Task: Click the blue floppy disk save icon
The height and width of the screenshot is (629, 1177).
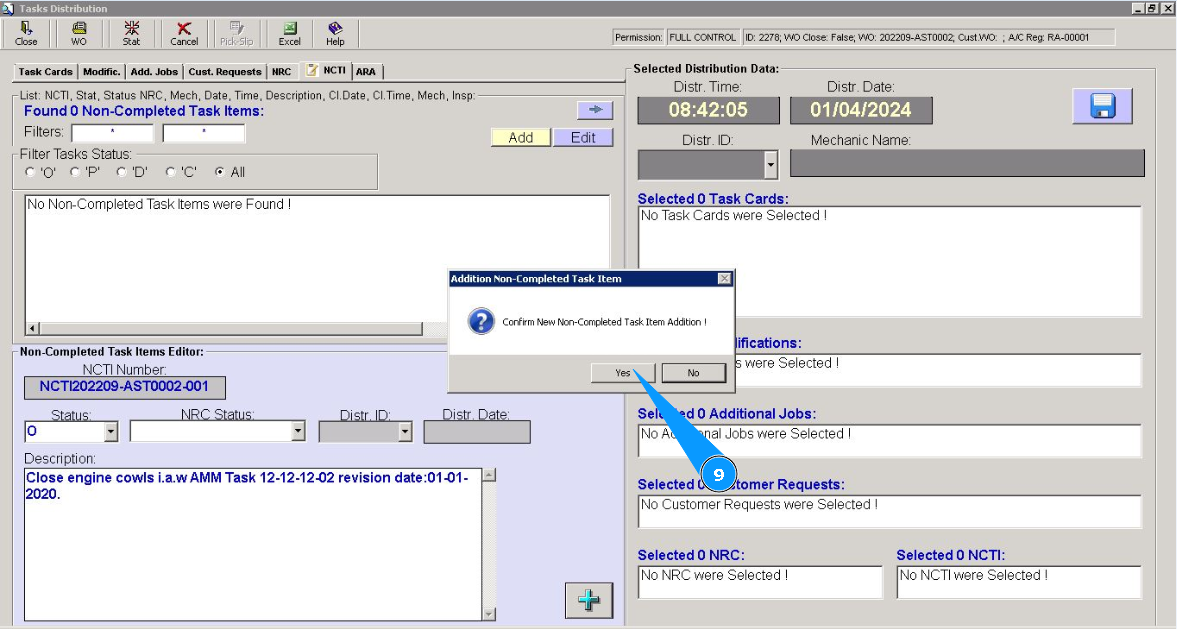Action: coord(1102,106)
